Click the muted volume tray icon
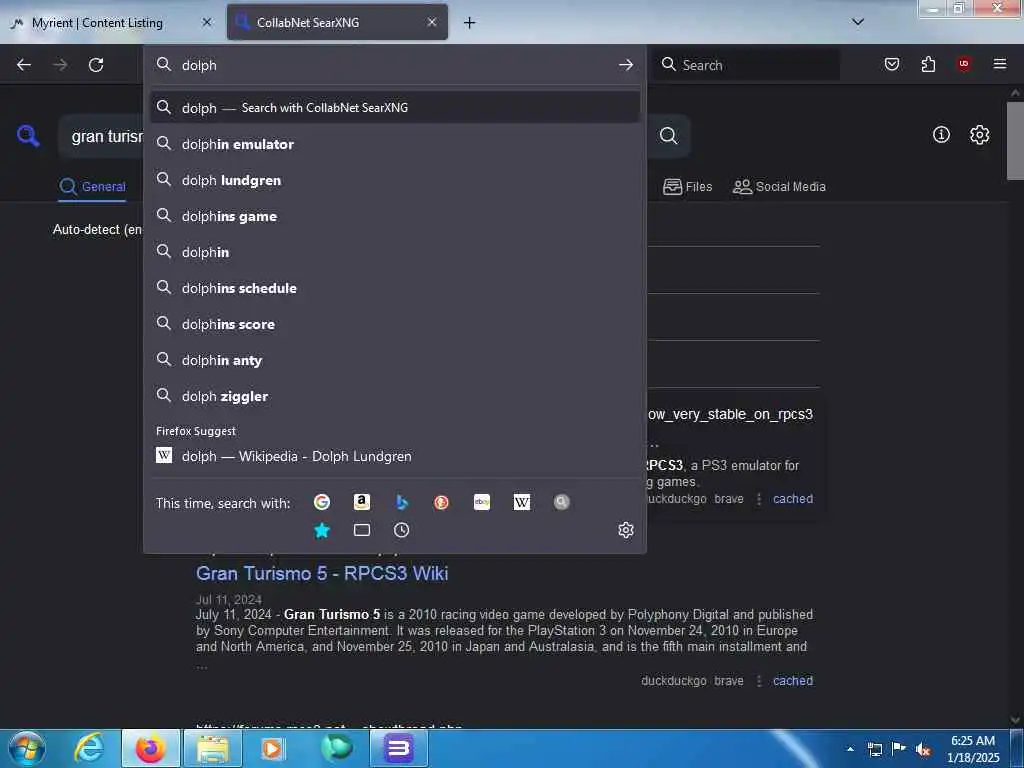The image size is (1024, 768). [x=923, y=749]
